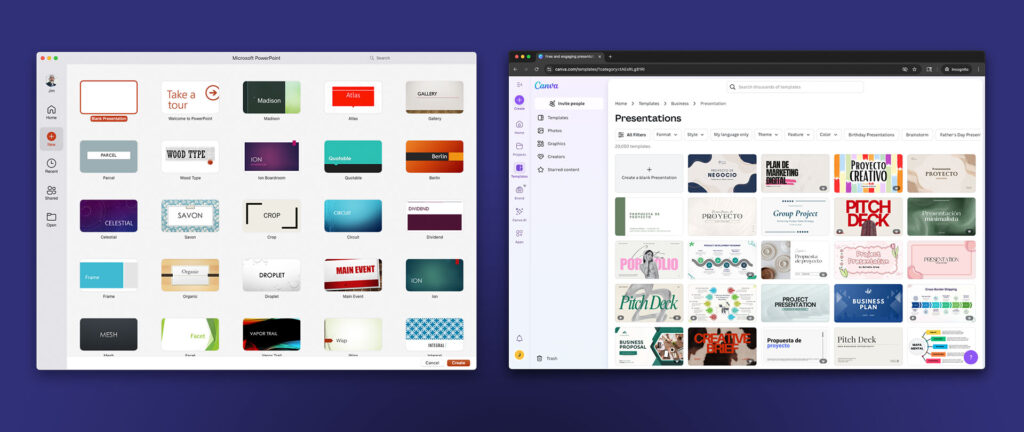
Task: Open the Color filter dropdown
Action: tap(829, 134)
